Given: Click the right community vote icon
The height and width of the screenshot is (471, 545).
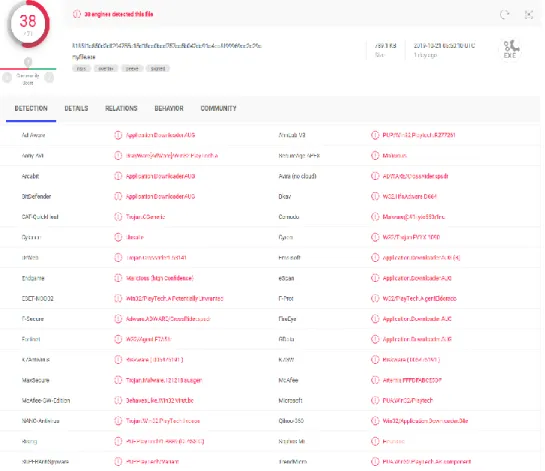Looking at the screenshot, I should coord(49,78).
